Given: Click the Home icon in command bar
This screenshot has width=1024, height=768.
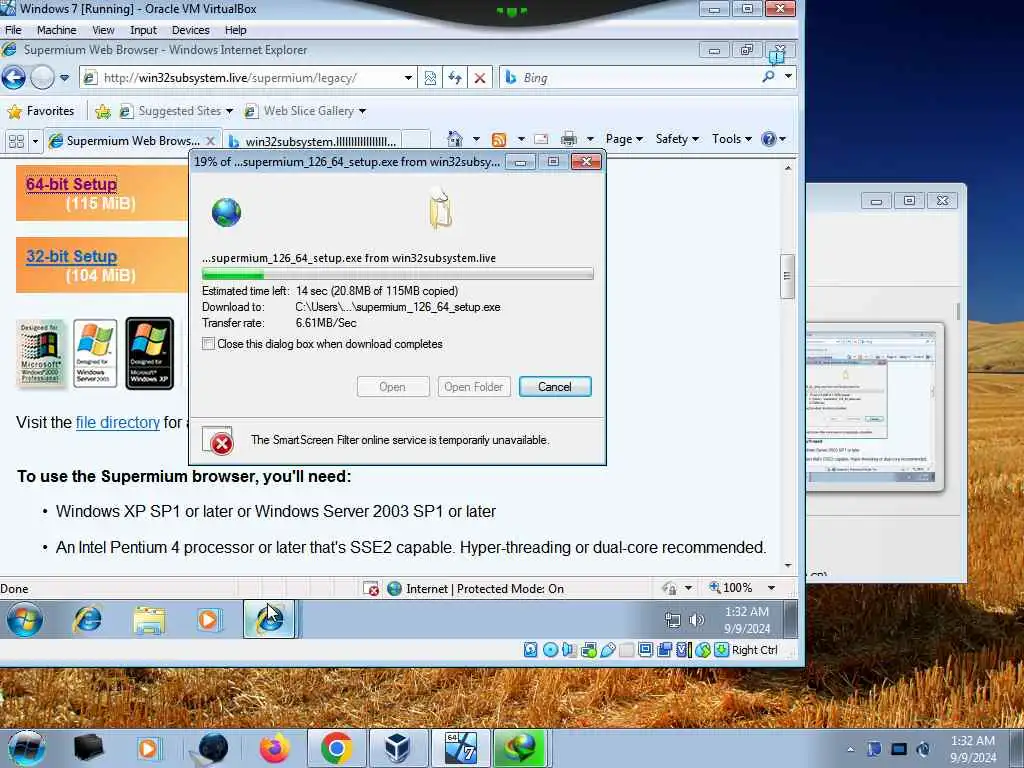Looking at the screenshot, I should 455,139.
